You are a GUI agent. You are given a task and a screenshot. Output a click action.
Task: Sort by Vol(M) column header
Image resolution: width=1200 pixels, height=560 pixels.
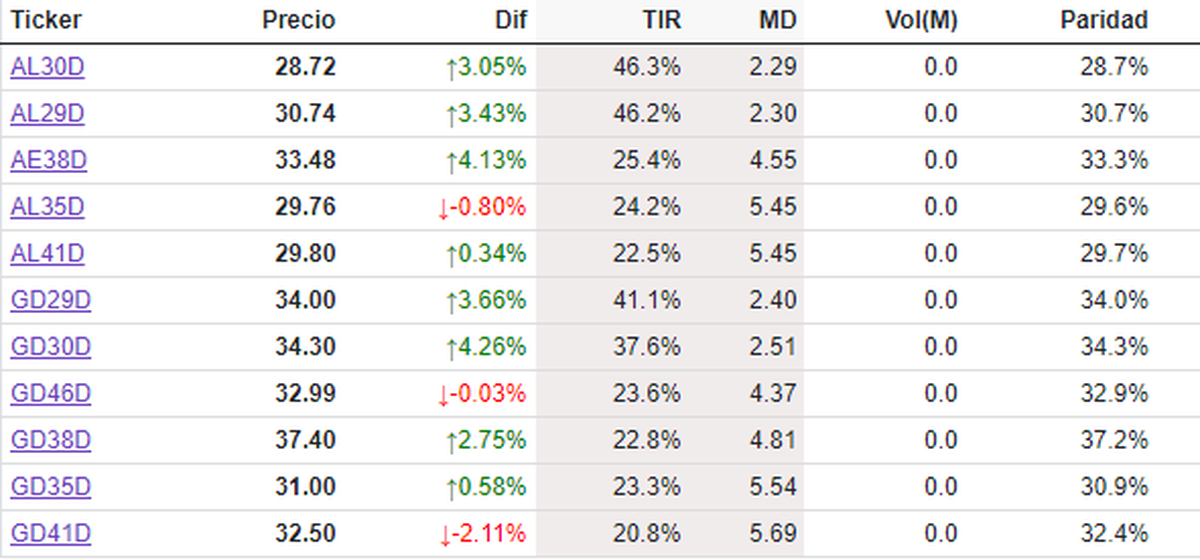click(x=921, y=20)
